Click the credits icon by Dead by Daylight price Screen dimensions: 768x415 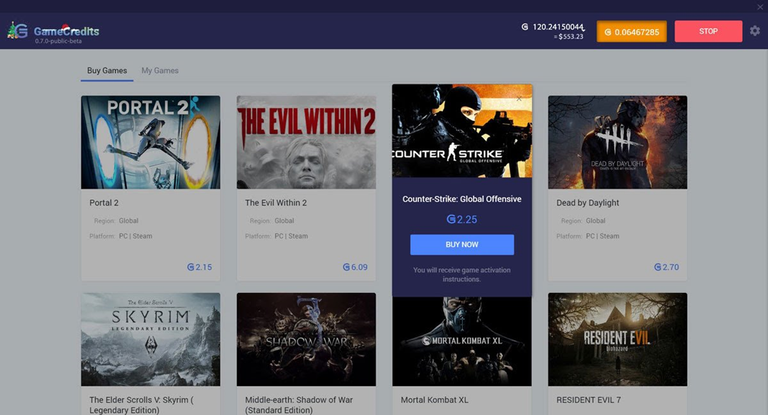(658, 267)
